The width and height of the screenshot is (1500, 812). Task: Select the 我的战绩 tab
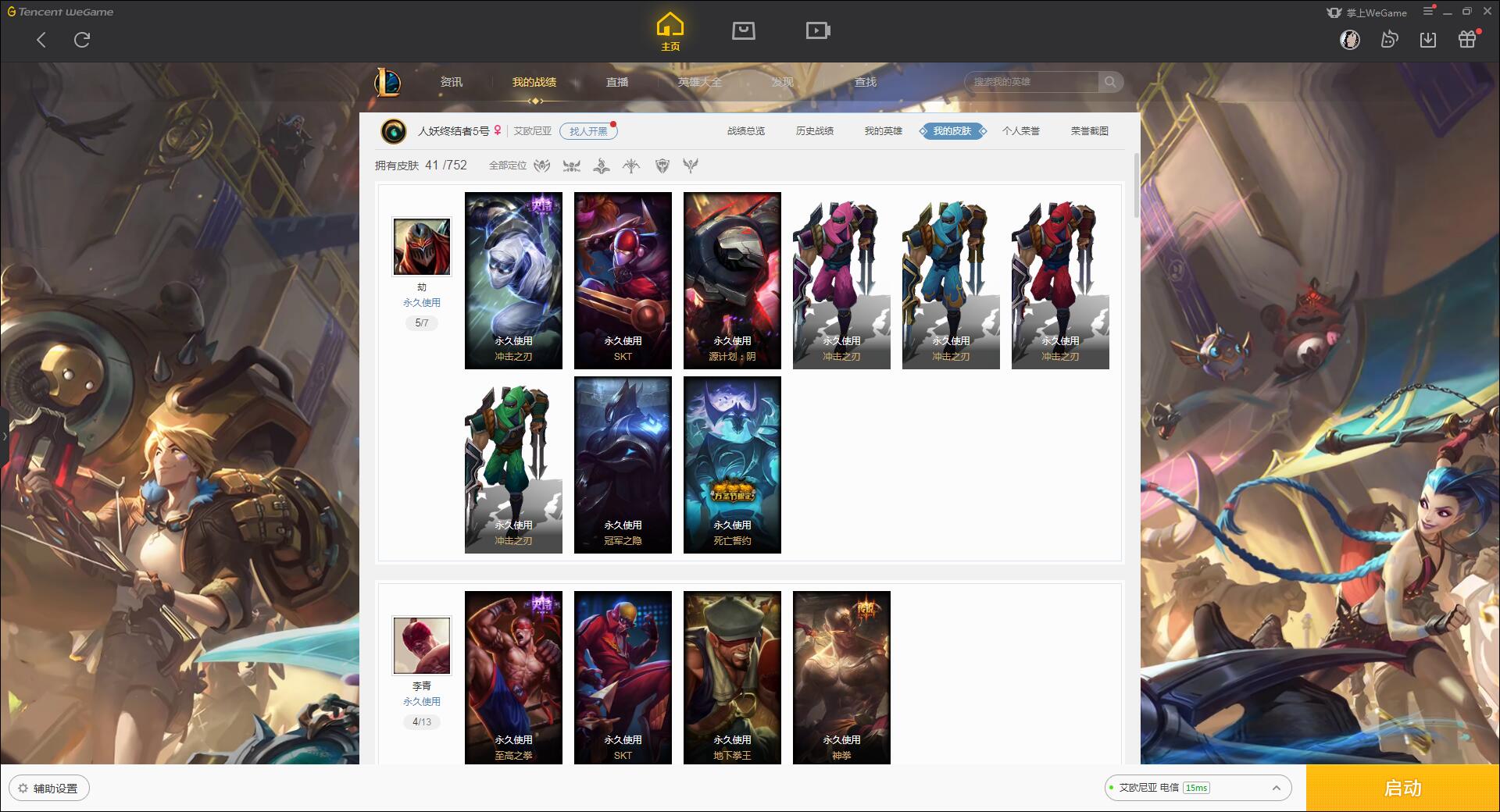click(534, 82)
